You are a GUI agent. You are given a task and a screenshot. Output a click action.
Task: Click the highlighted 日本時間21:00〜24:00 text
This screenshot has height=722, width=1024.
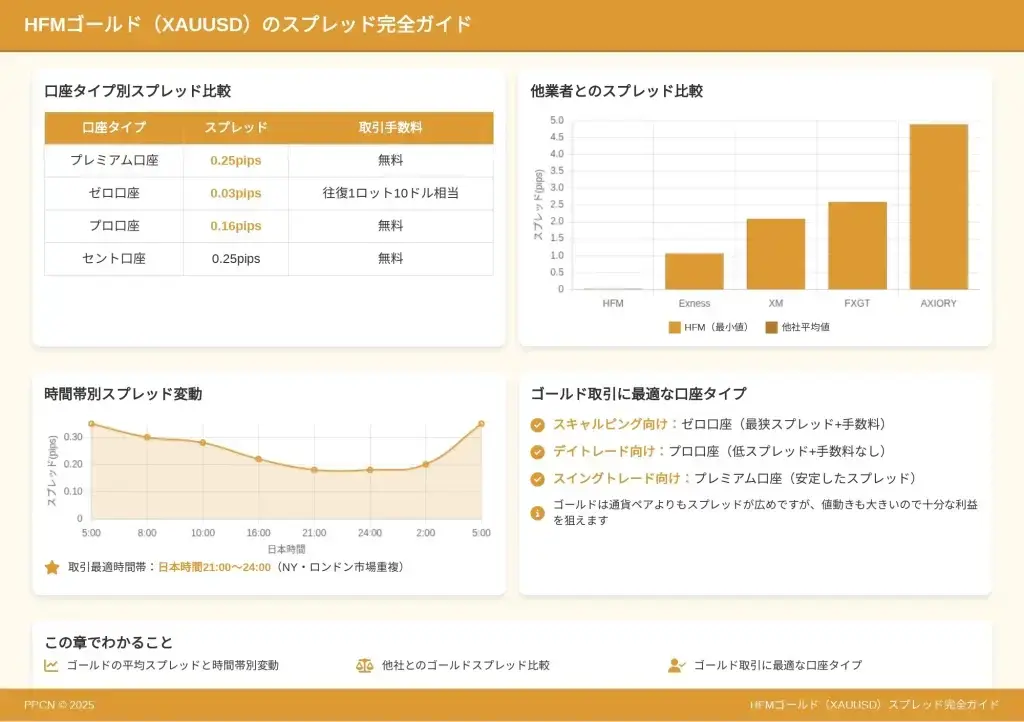(x=215, y=567)
